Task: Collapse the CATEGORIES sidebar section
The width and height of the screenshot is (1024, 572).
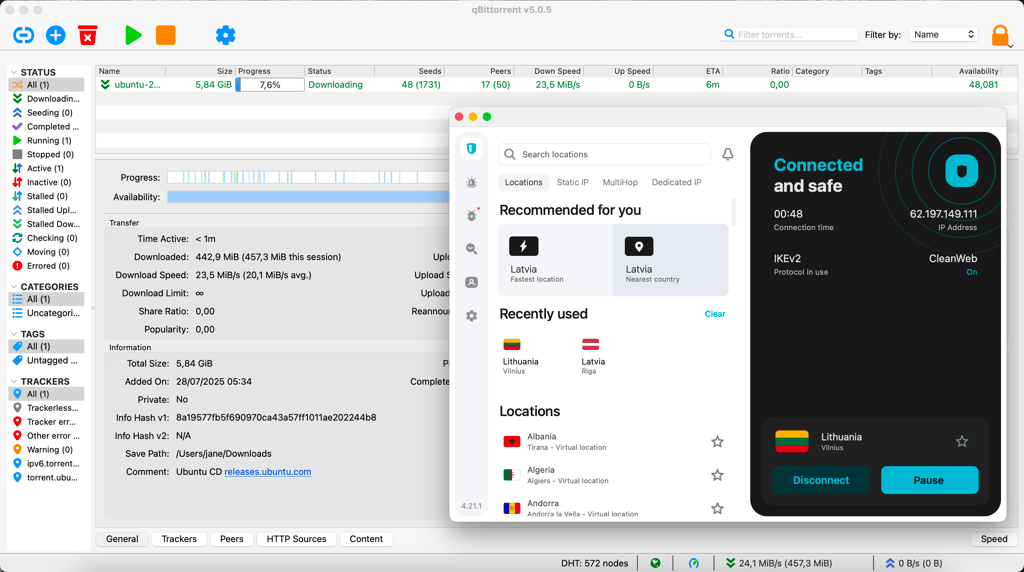Action: tap(14, 287)
